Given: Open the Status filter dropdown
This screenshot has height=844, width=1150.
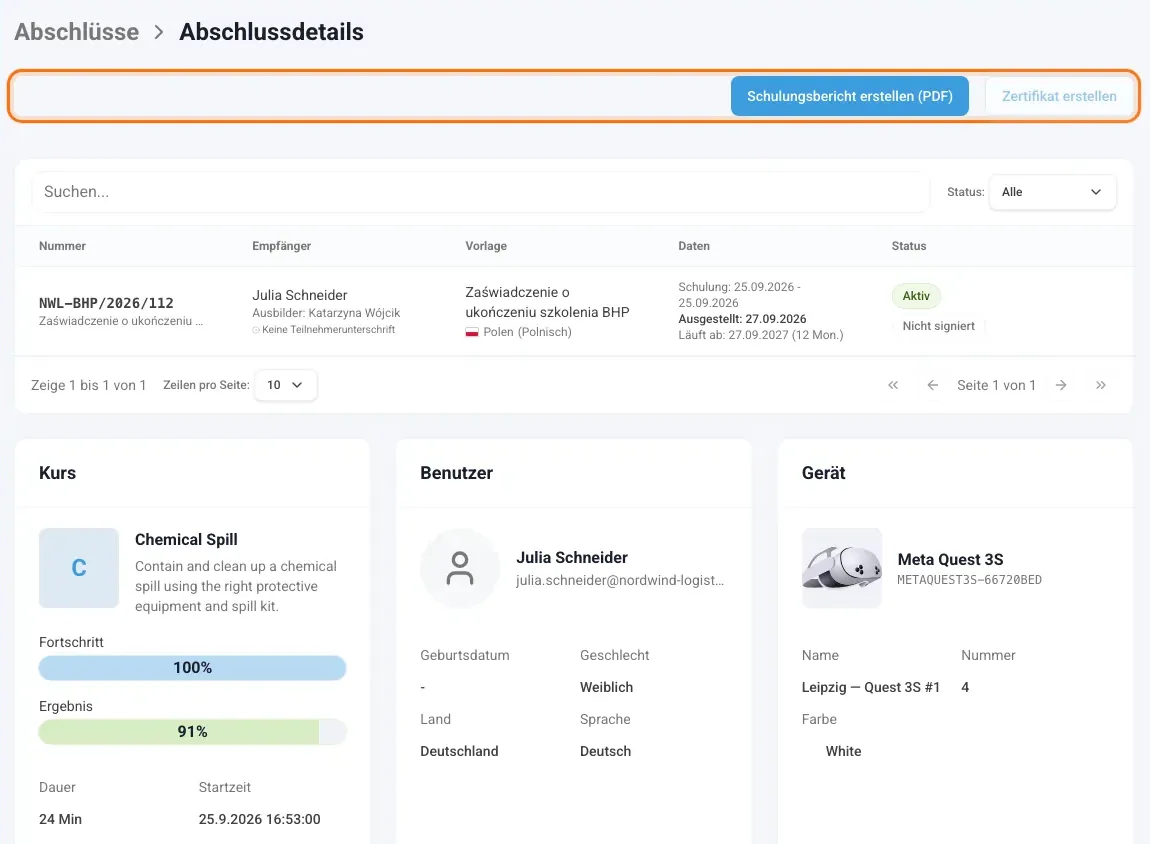Looking at the screenshot, I should click(x=1052, y=192).
